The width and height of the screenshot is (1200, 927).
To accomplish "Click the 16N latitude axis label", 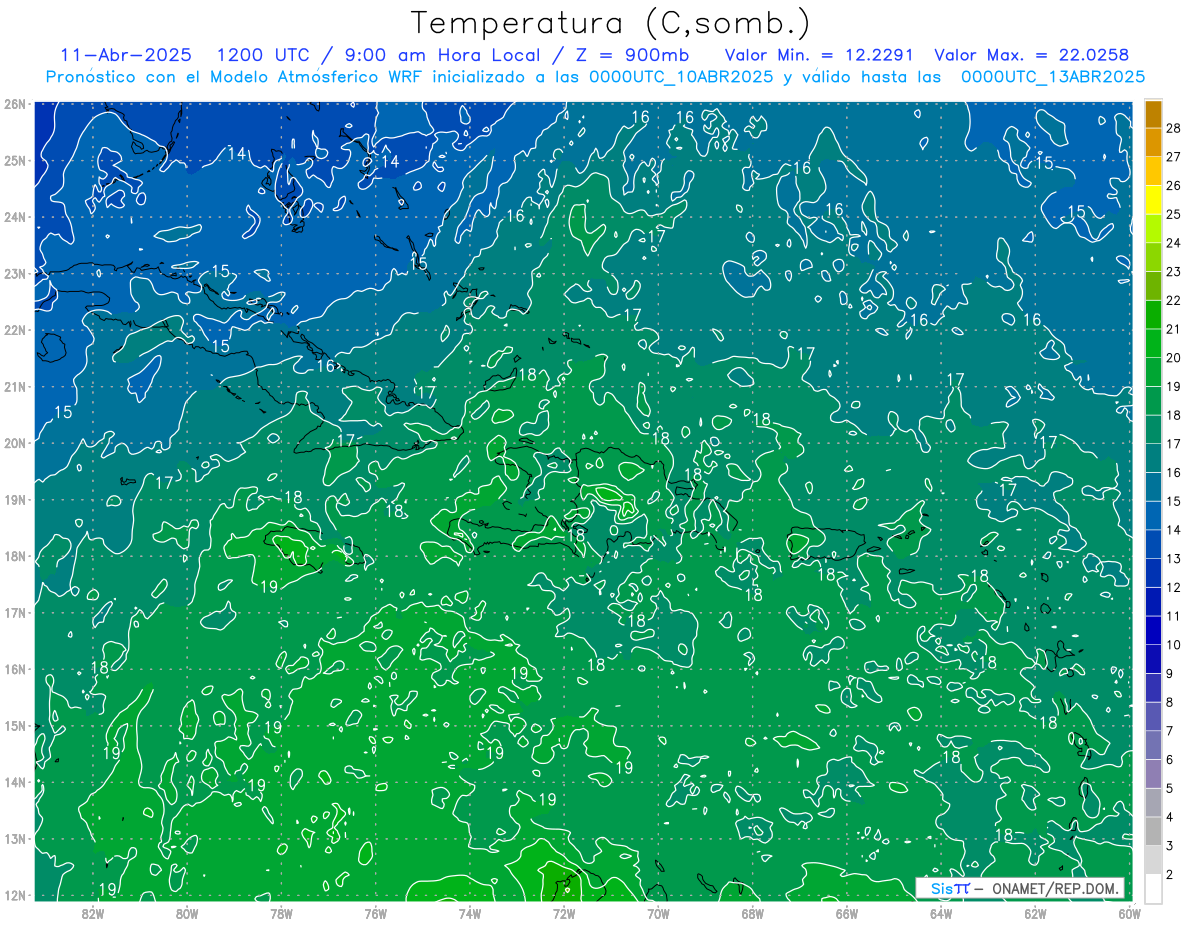I will pos(15,669).
